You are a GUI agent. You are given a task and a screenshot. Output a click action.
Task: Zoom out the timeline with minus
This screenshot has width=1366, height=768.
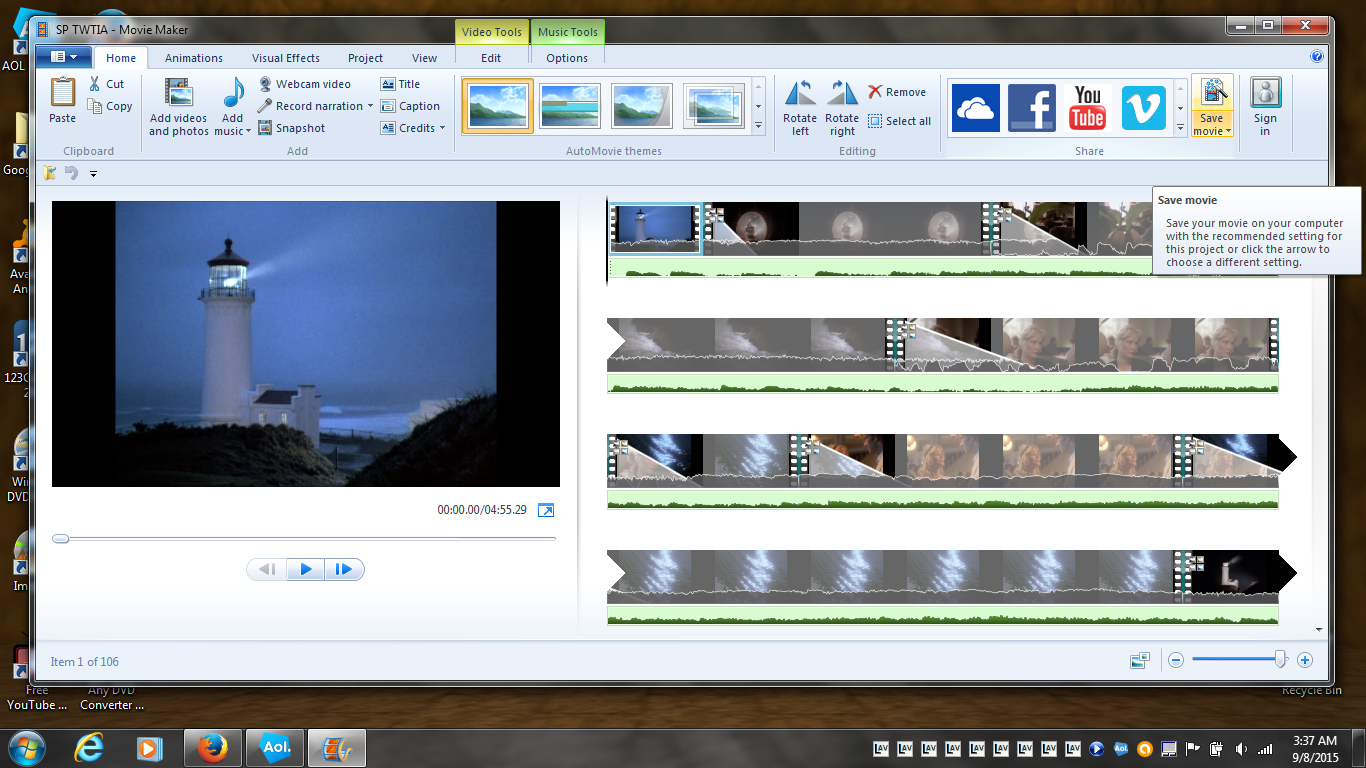pyautogui.click(x=1176, y=660)
